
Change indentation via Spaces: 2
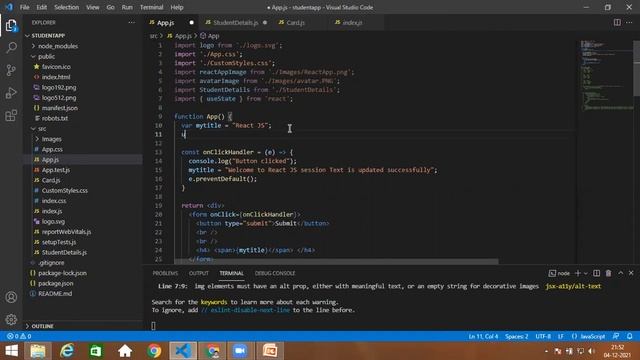click(516, 336)
